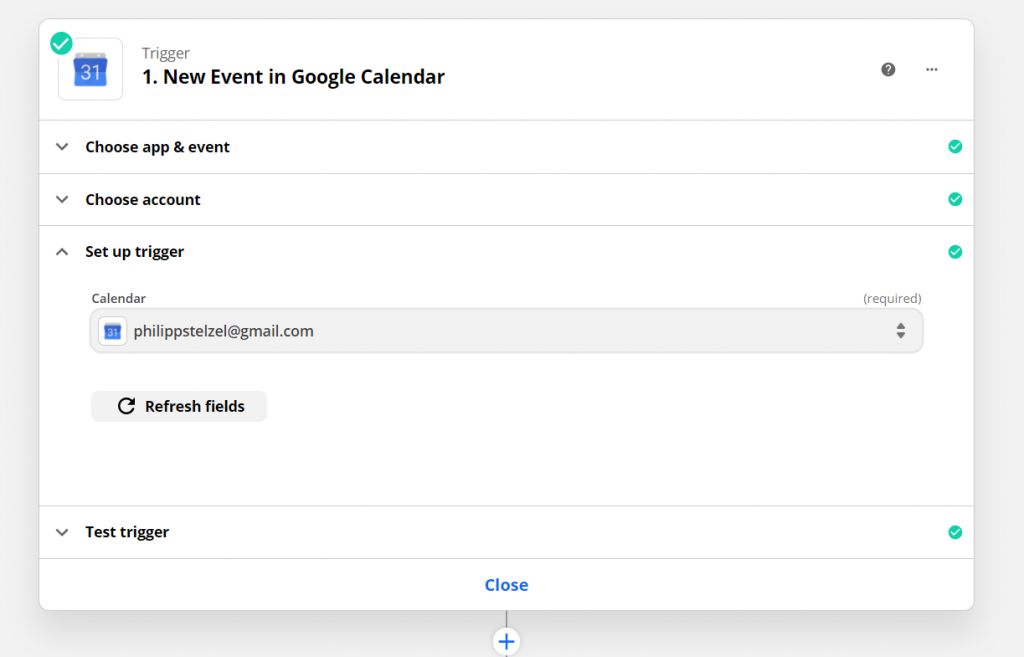The height and width of the screenshot is (657, 1024).
Task: Click the refresh arrow icon
Action: tap(126, 406)
